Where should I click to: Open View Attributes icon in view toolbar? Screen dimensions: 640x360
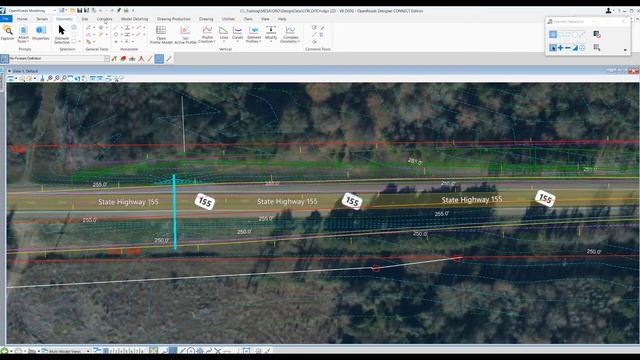[x=11, y=78]
